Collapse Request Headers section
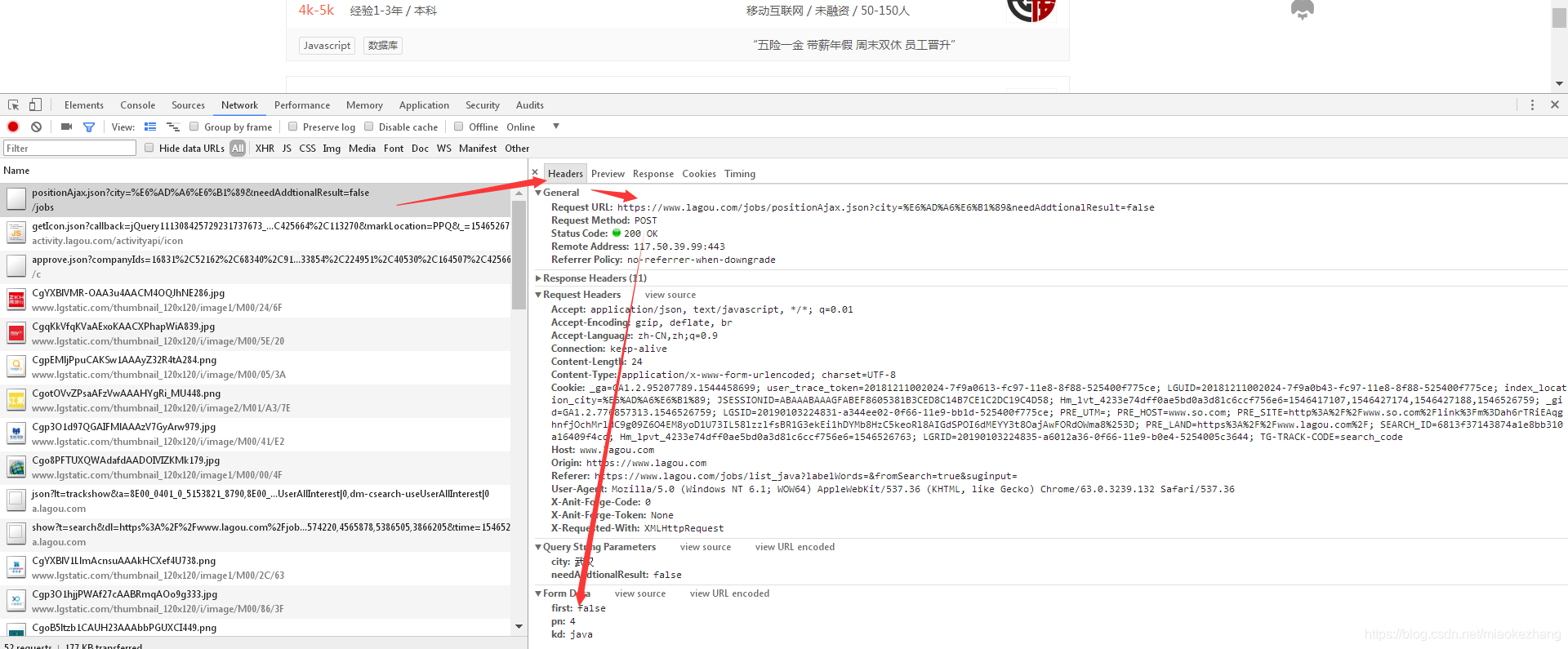This screenshot has width=1568, height=649. [539, 295]
